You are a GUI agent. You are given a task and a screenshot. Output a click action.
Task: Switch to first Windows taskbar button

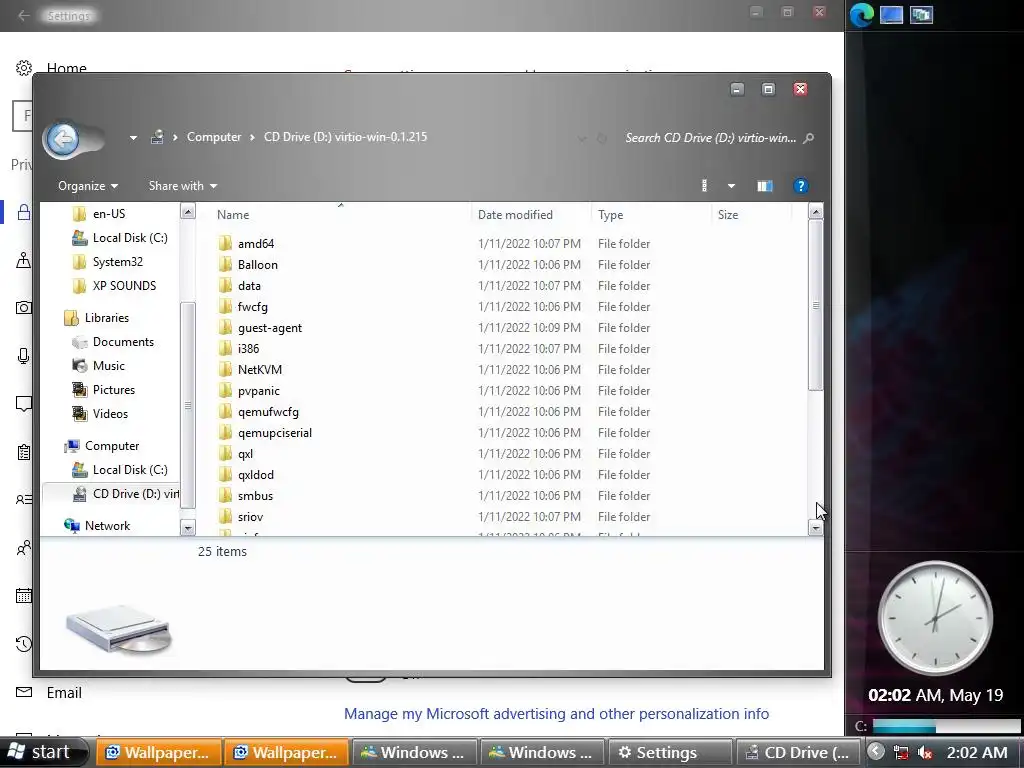414,752
